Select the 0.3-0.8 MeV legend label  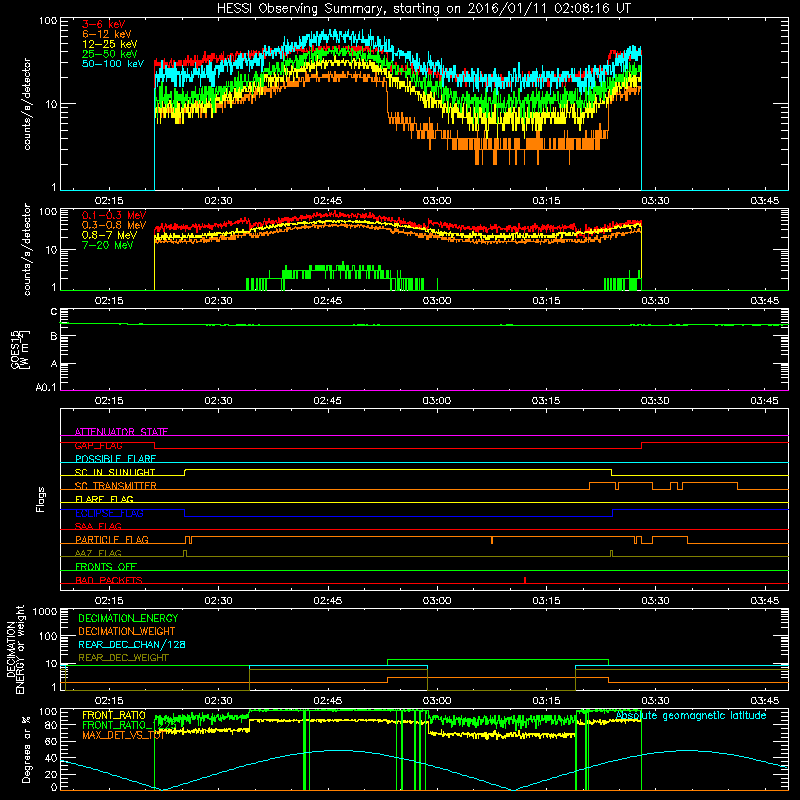tap(114, 225)
